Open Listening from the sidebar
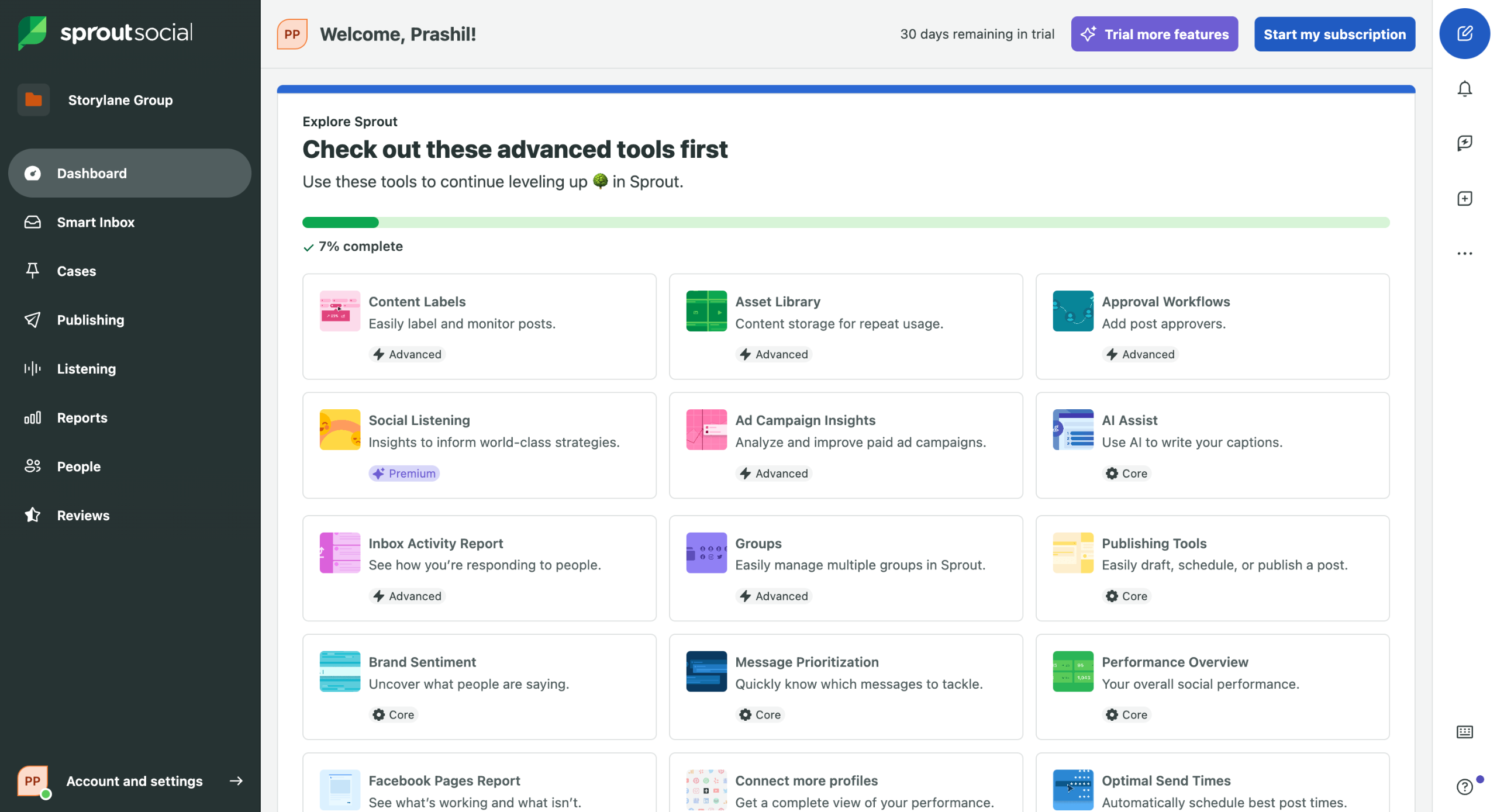The width and height of the screenshot is (1497, 812). (x=86, y=369)
